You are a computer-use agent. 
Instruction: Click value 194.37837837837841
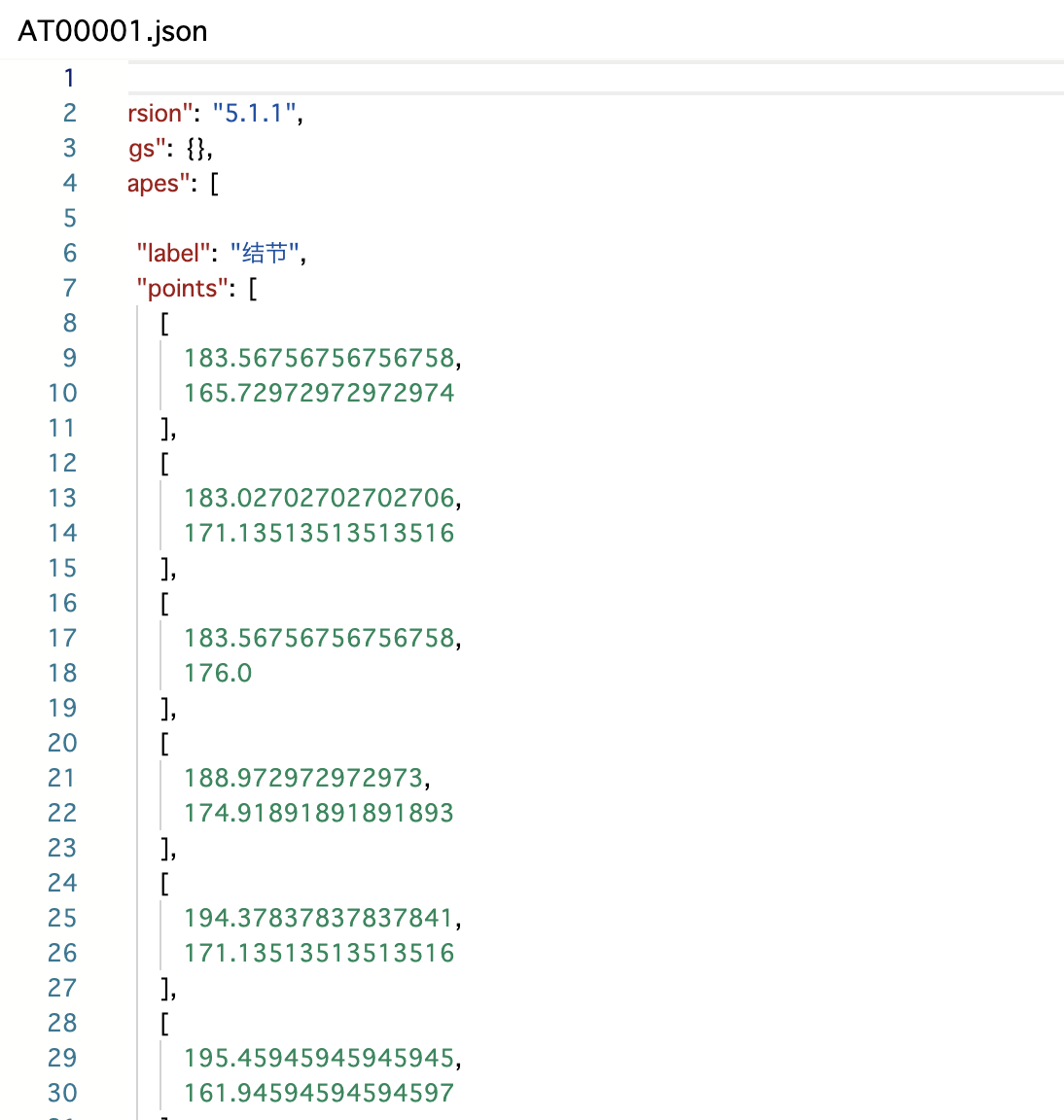319,918
